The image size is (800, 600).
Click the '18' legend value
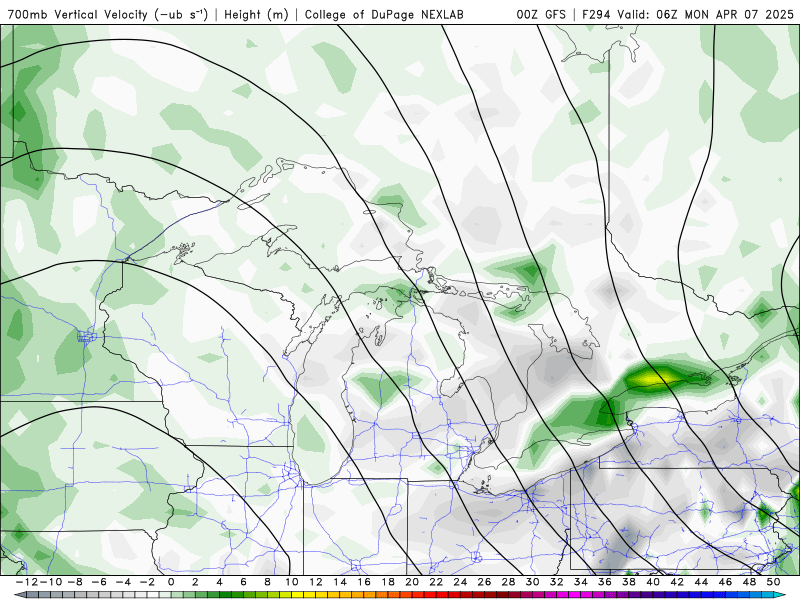click(388, 582)
